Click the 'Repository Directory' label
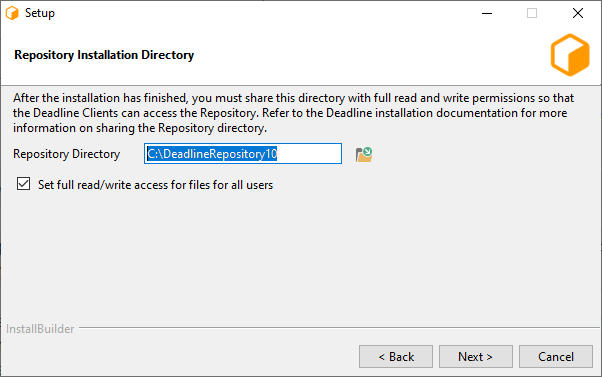Screen dimensions: 602x377 coord(66,154)
